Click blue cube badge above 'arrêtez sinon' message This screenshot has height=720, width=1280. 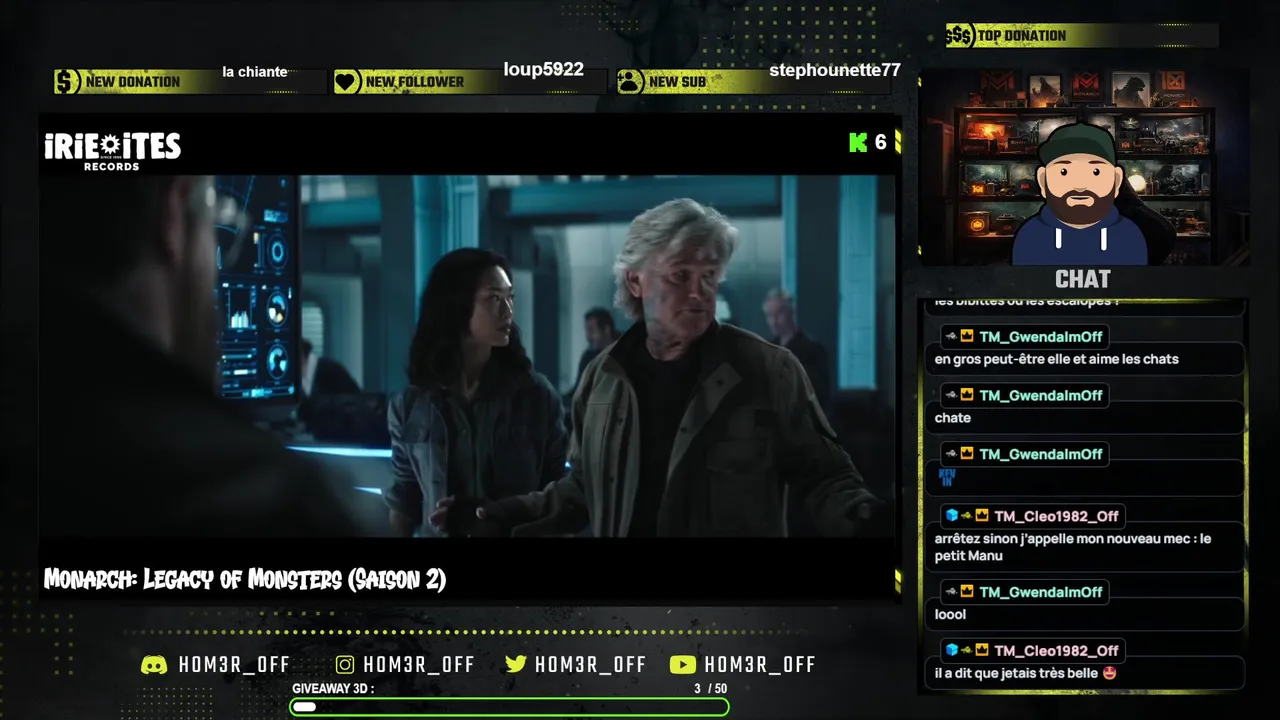952,516
